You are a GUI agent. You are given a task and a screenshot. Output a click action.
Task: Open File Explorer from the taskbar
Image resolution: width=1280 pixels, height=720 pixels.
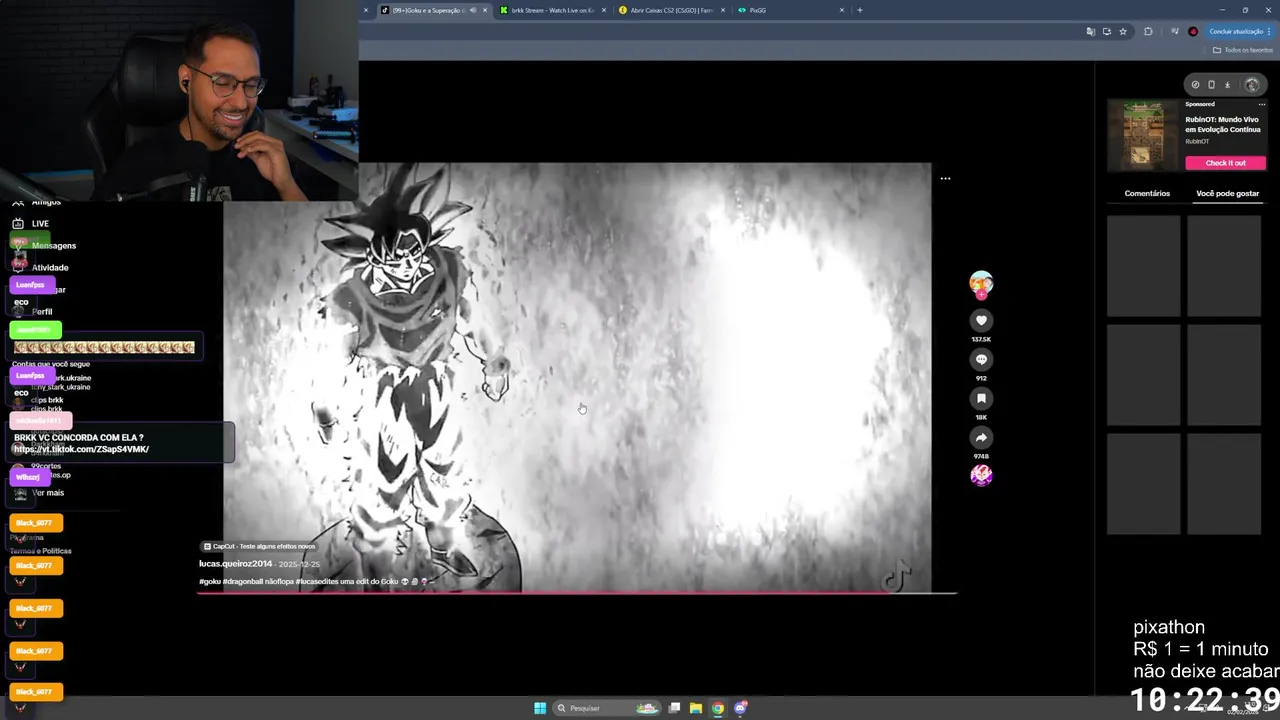[696, 708]
